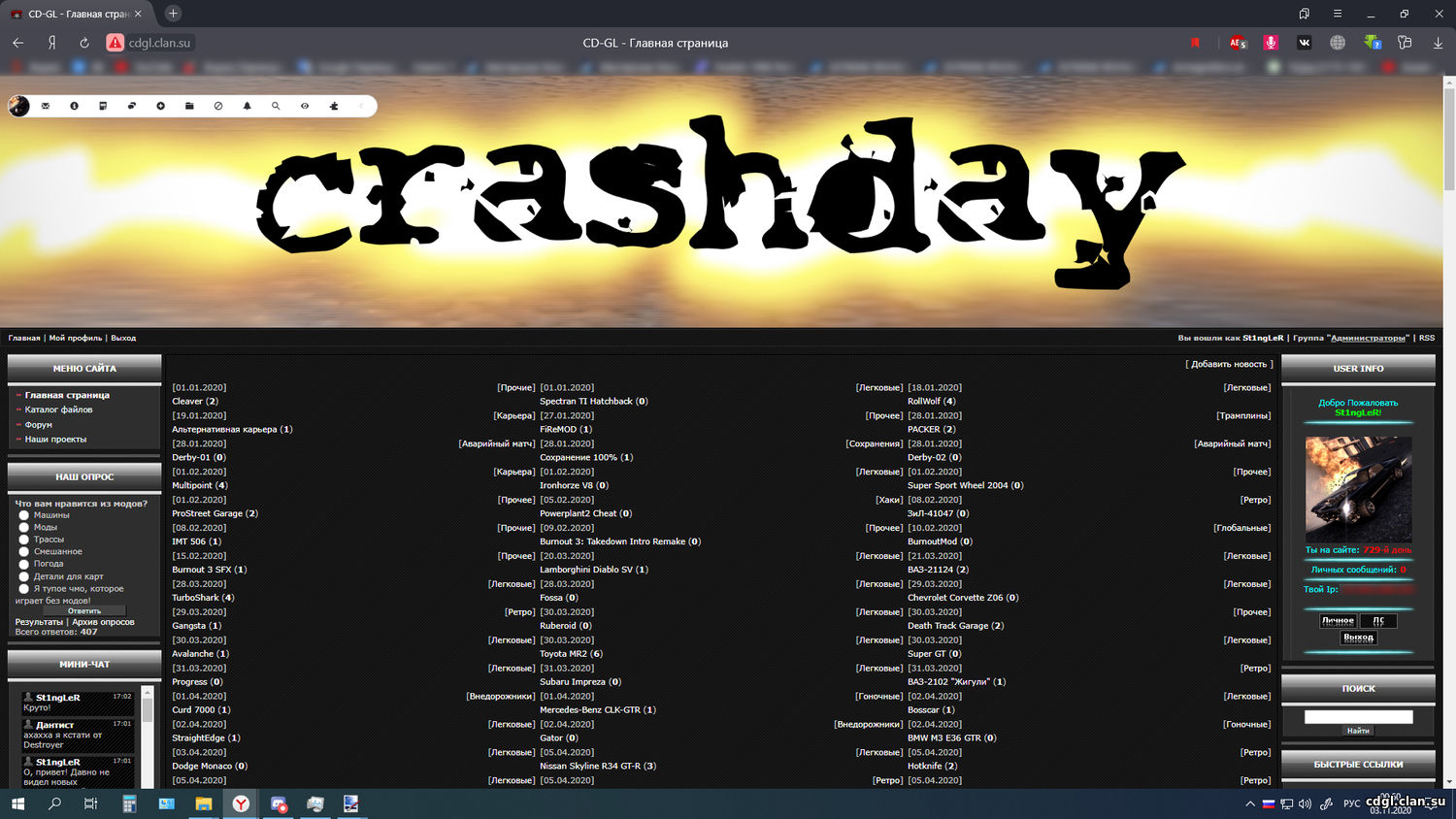Open the envelope messages icon in admin bar
1456x819 pixels.
click(46, 106)
